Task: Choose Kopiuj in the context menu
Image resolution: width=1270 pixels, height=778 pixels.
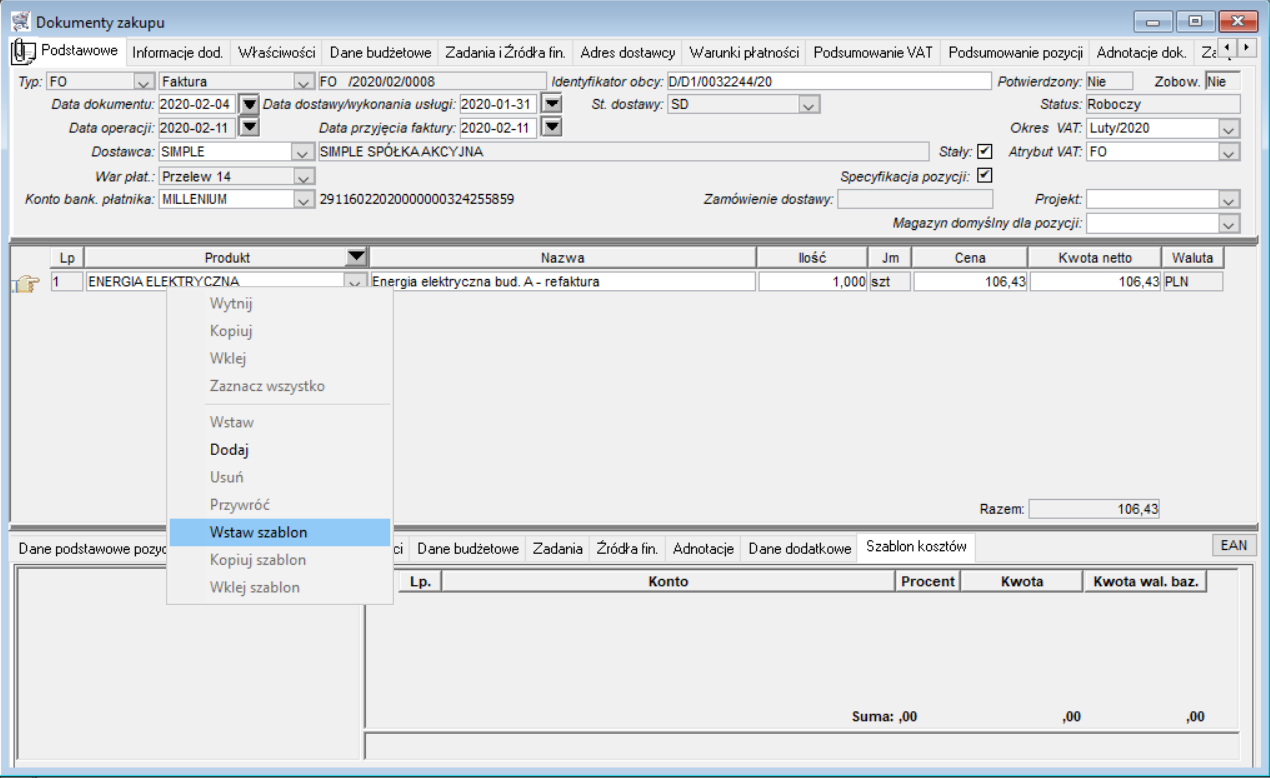Action: point(280,331)
